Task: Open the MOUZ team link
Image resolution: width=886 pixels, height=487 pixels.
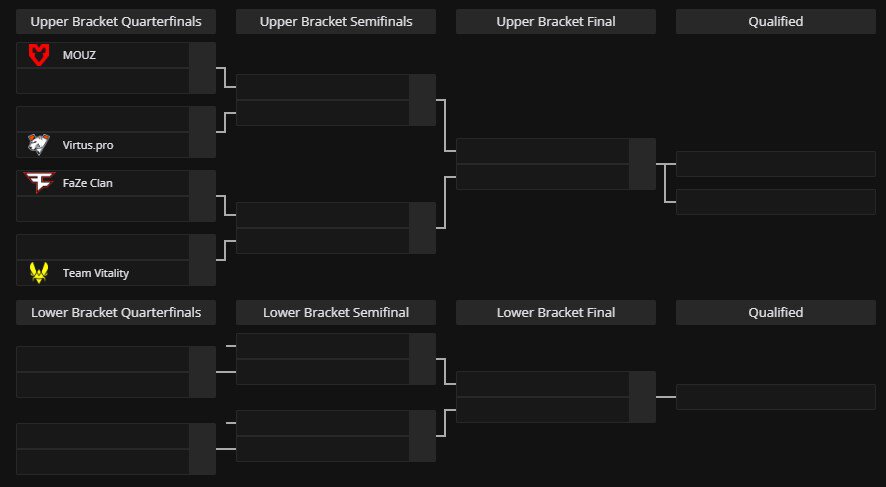Action: coord(79,55)
